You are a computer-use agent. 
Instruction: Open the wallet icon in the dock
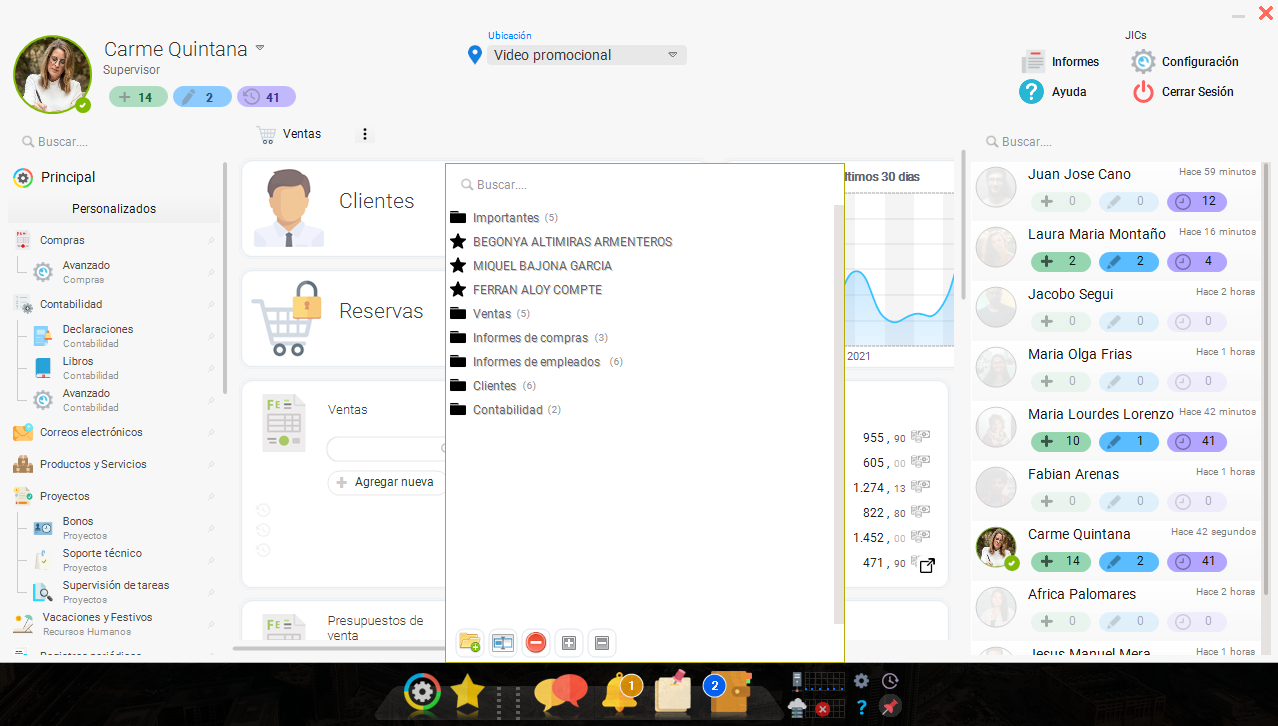[x=728, y=692]
